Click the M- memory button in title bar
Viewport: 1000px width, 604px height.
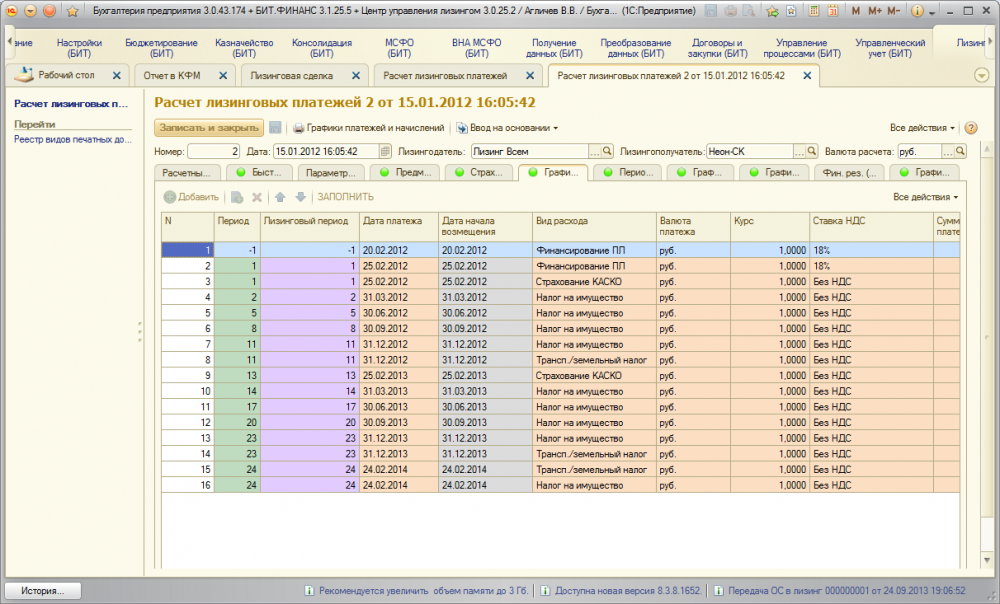tap(893, 11)
